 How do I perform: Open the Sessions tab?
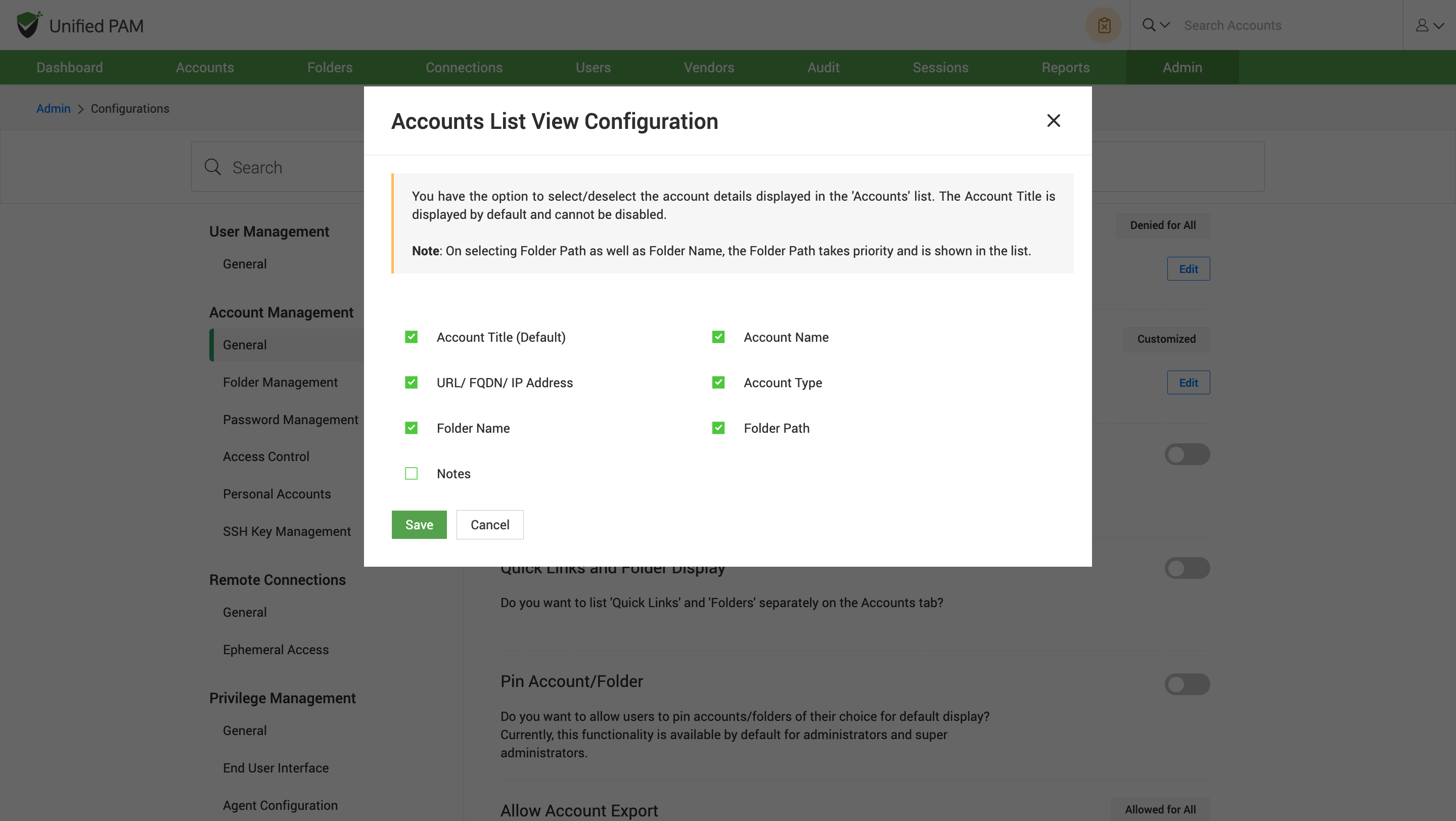click(940, 67)
